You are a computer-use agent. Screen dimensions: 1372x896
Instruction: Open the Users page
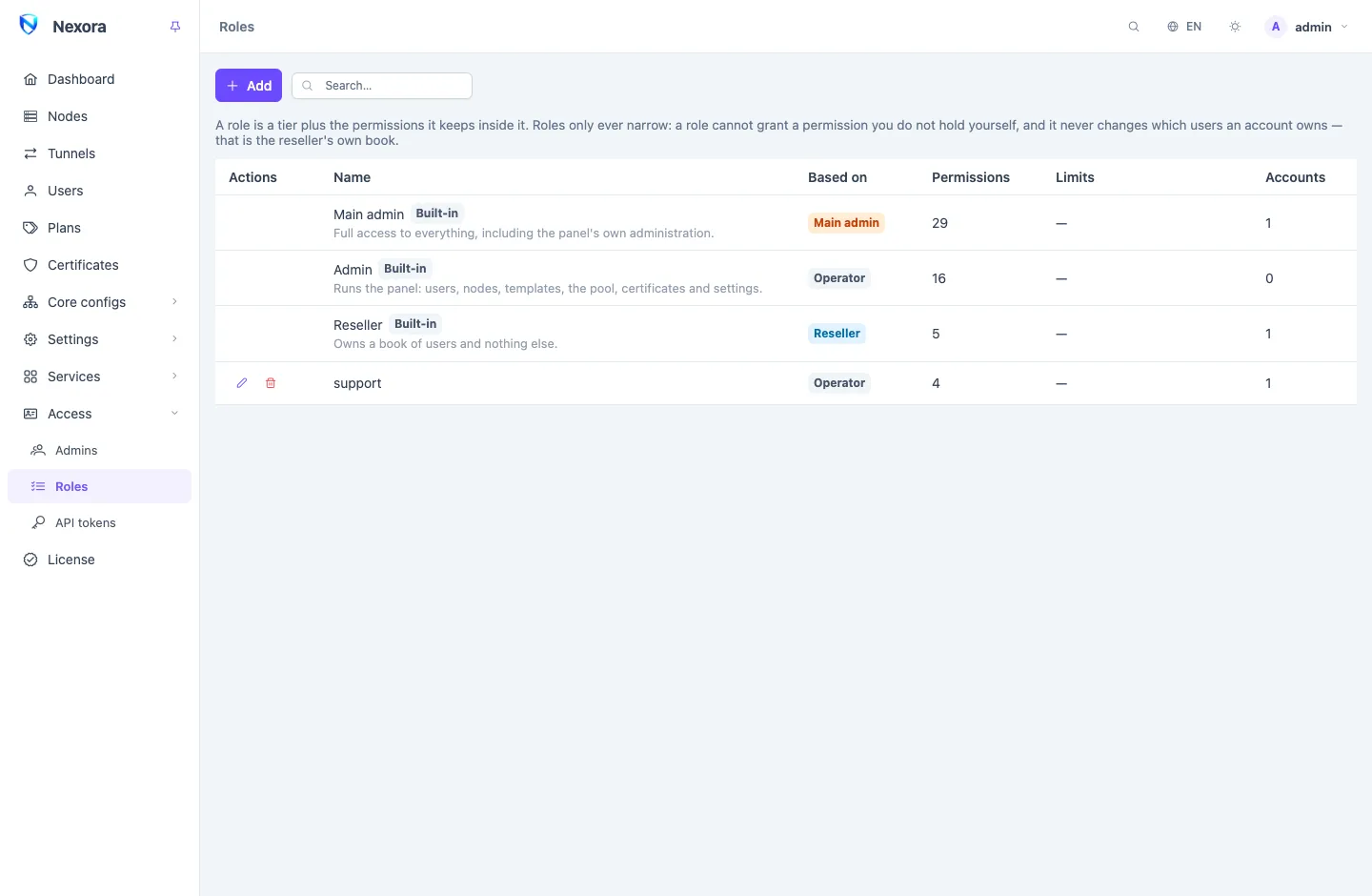[99, 191]
